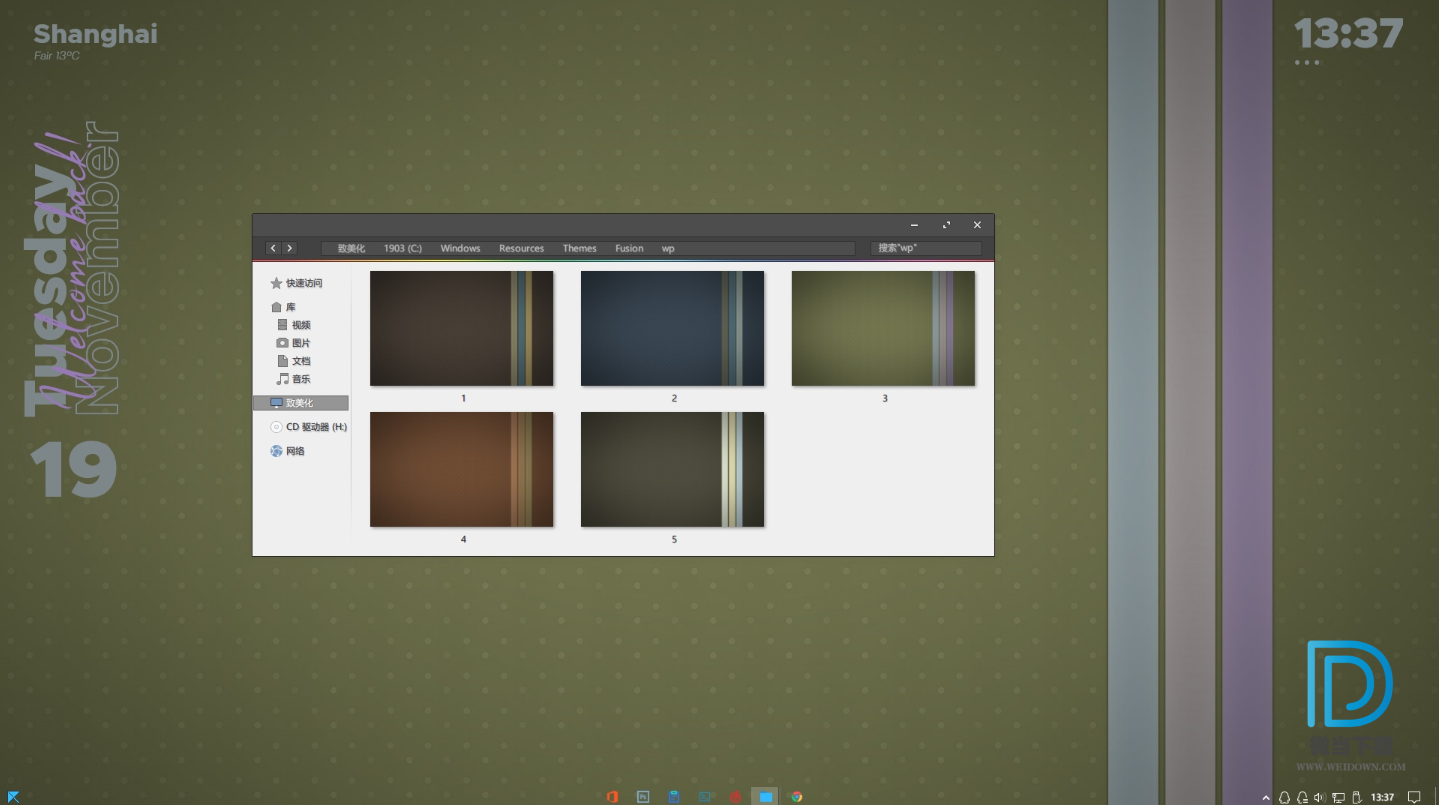The width and height of the screenshot is (1439, 805).
Task: Jump to 致美化 in the address bar
Action: [x=351, y=248]
